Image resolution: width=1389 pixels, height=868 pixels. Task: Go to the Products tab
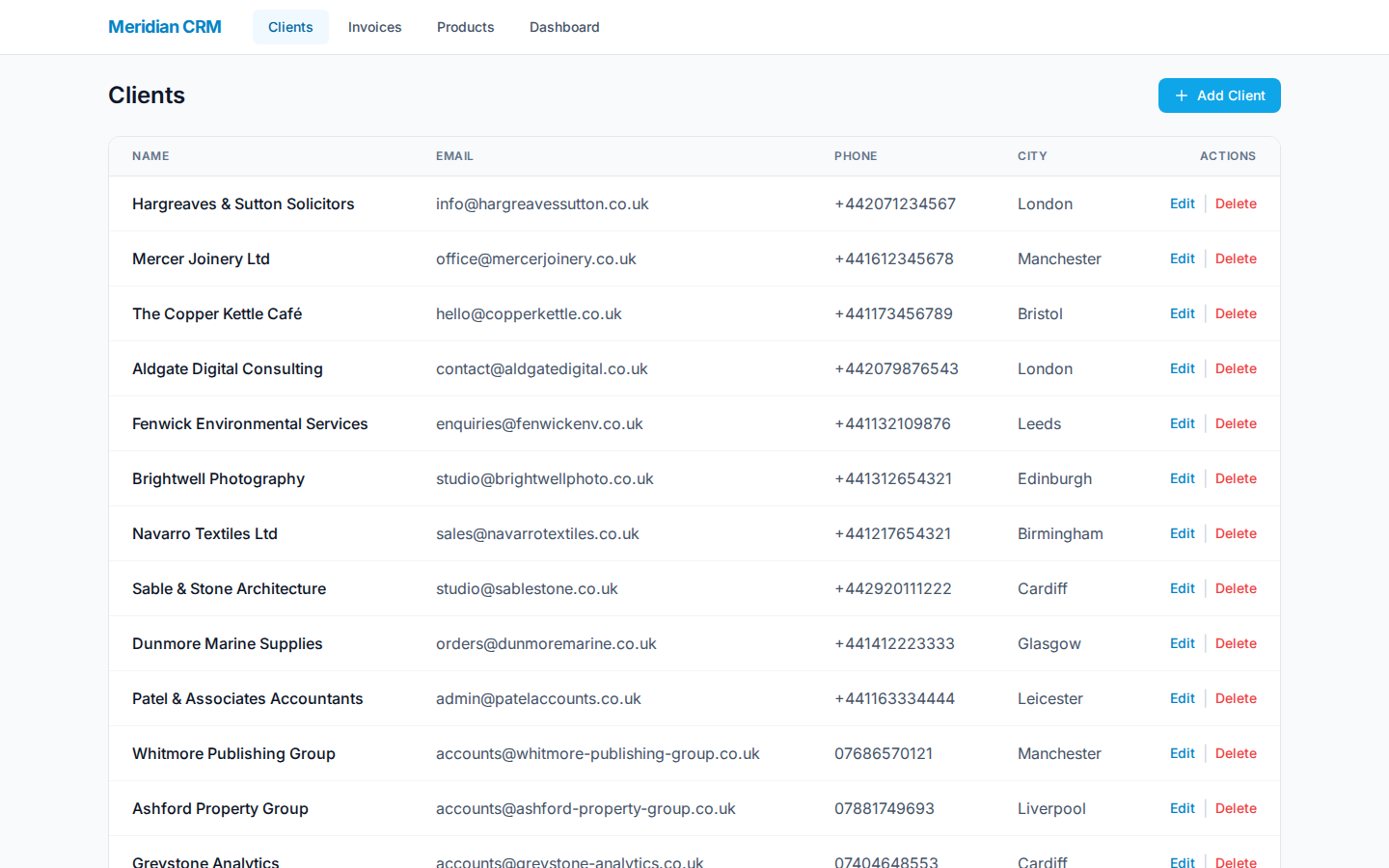pos(465,27)
